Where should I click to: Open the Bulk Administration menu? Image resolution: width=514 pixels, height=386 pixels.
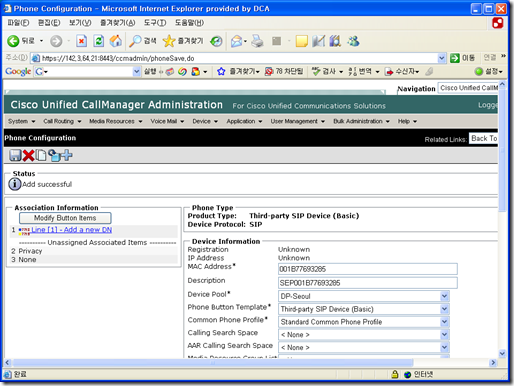[361, 121]
